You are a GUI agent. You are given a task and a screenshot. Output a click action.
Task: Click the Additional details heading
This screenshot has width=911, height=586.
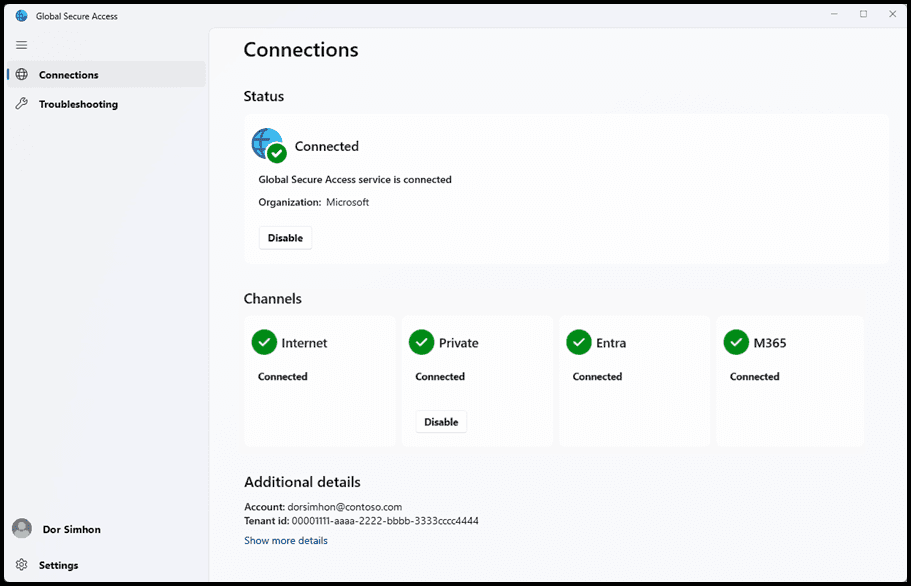tap(302, 482)
